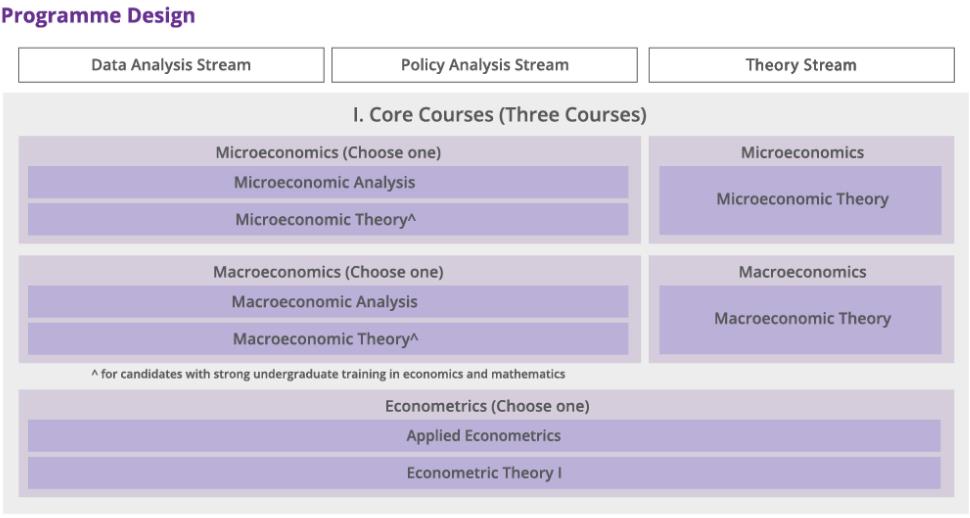Click the Programme Design heading

click(x=98, y=16)
